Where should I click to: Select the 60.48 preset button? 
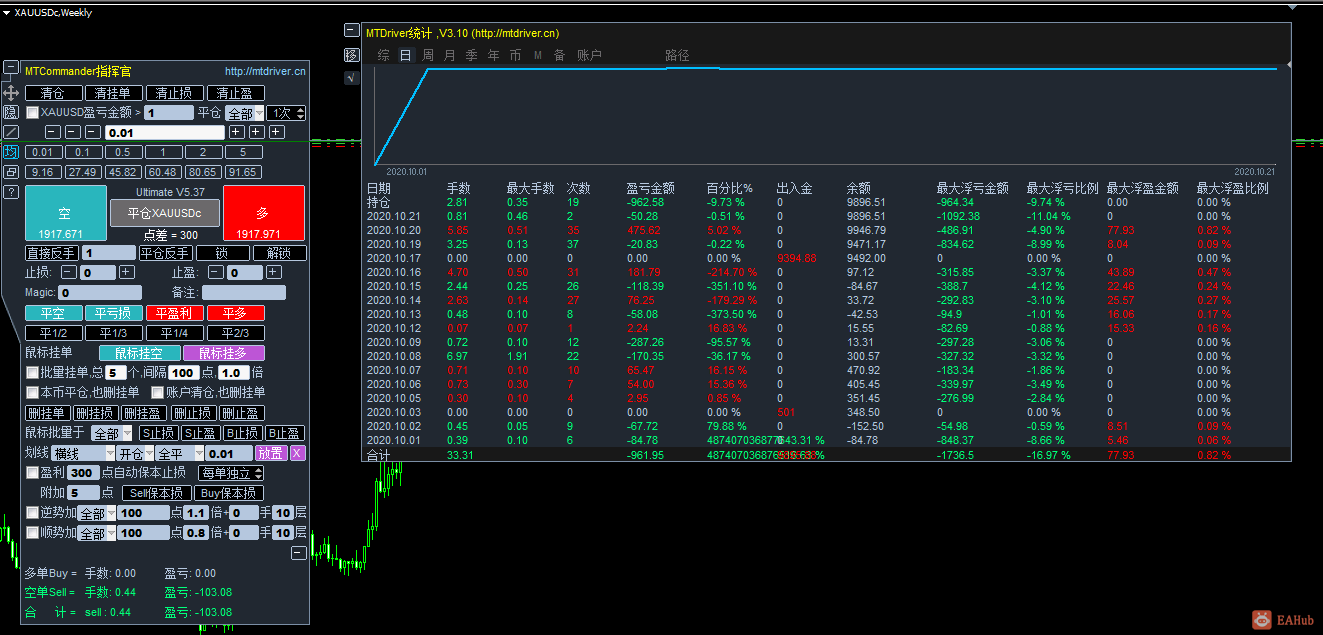(x=163, y=173)
